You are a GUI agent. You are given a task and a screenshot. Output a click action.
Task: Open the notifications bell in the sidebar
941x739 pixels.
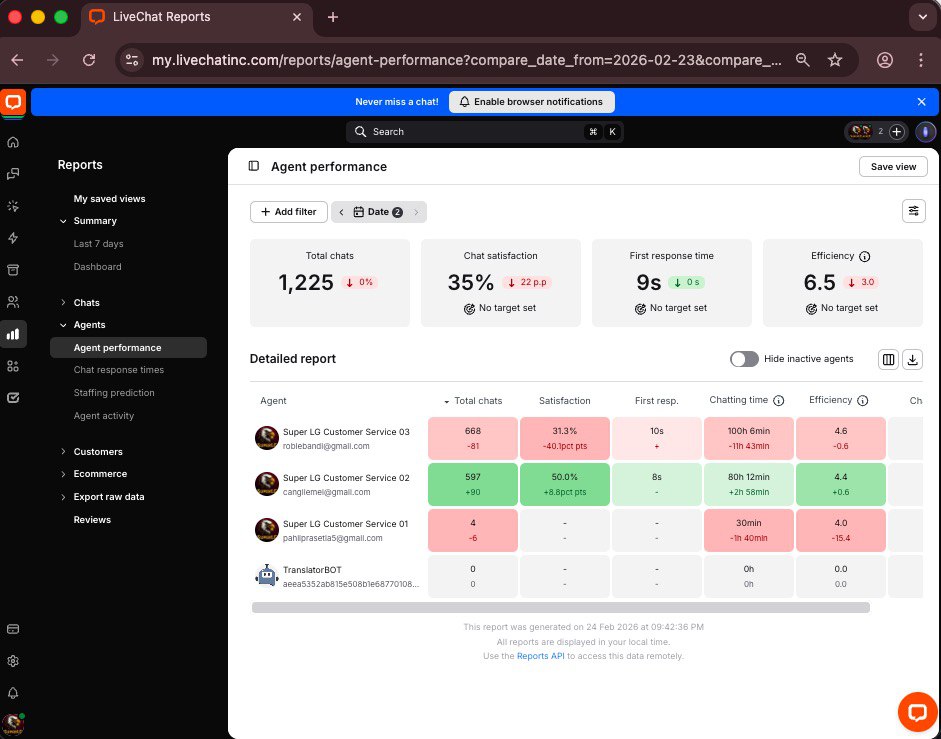click(13, 693)
